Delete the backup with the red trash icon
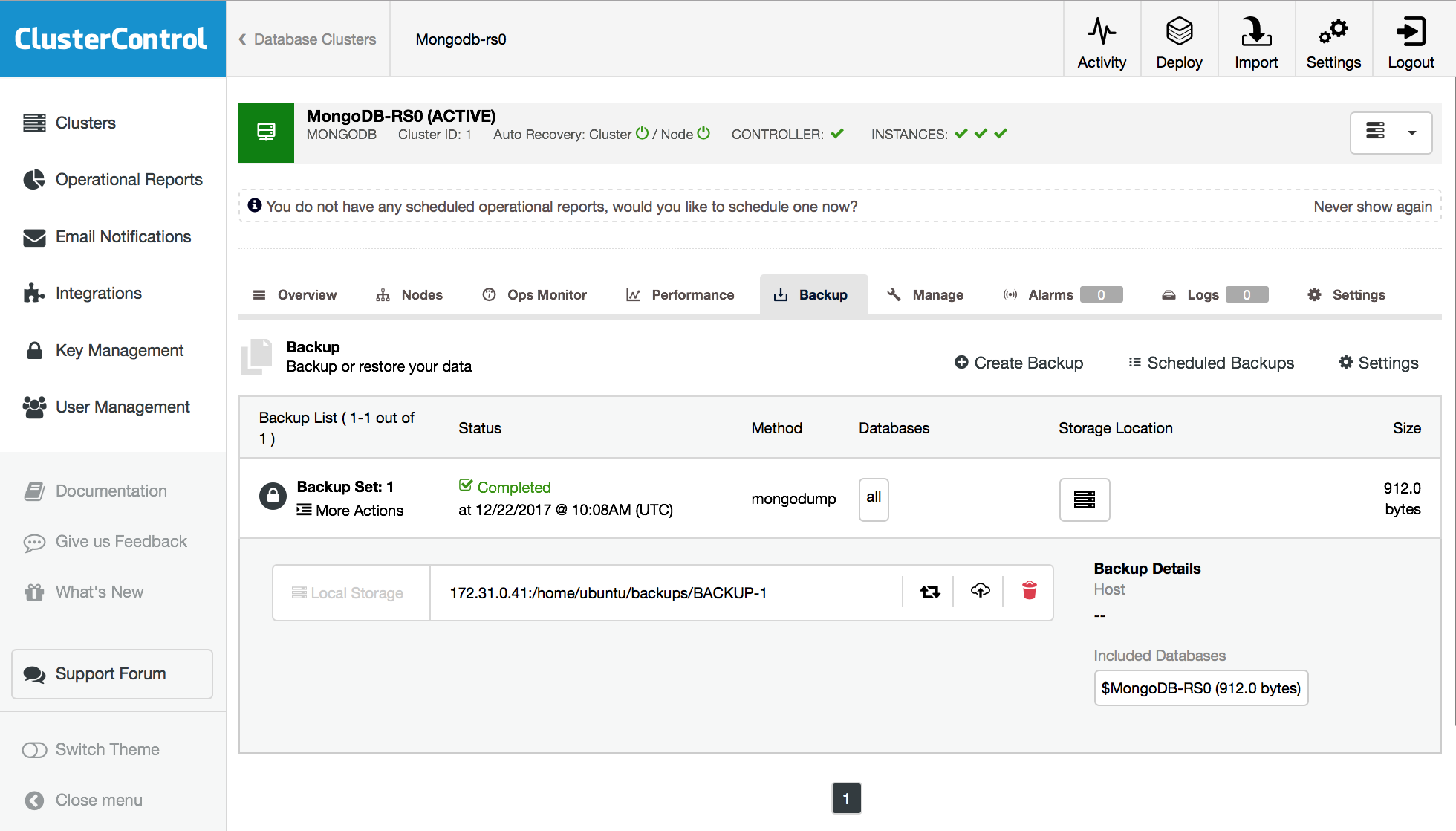 click(x=1029, y=590)
